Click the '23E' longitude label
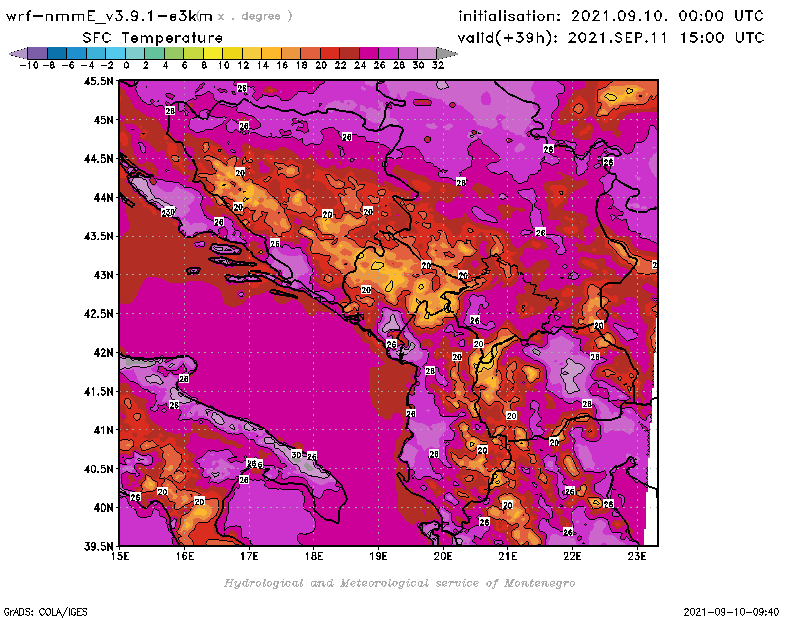 637,556
